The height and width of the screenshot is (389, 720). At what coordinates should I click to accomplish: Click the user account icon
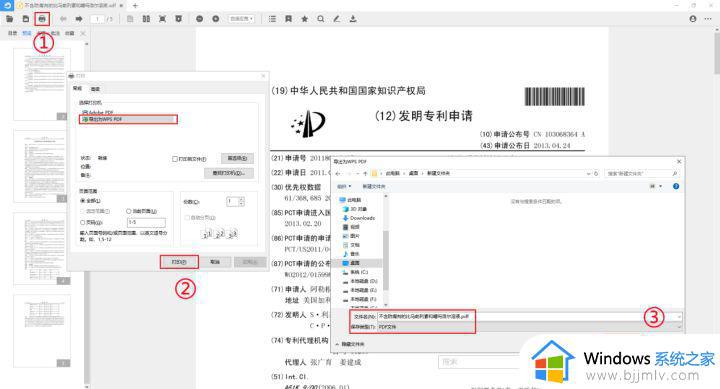pyautogui.click(x=693, y=19)
